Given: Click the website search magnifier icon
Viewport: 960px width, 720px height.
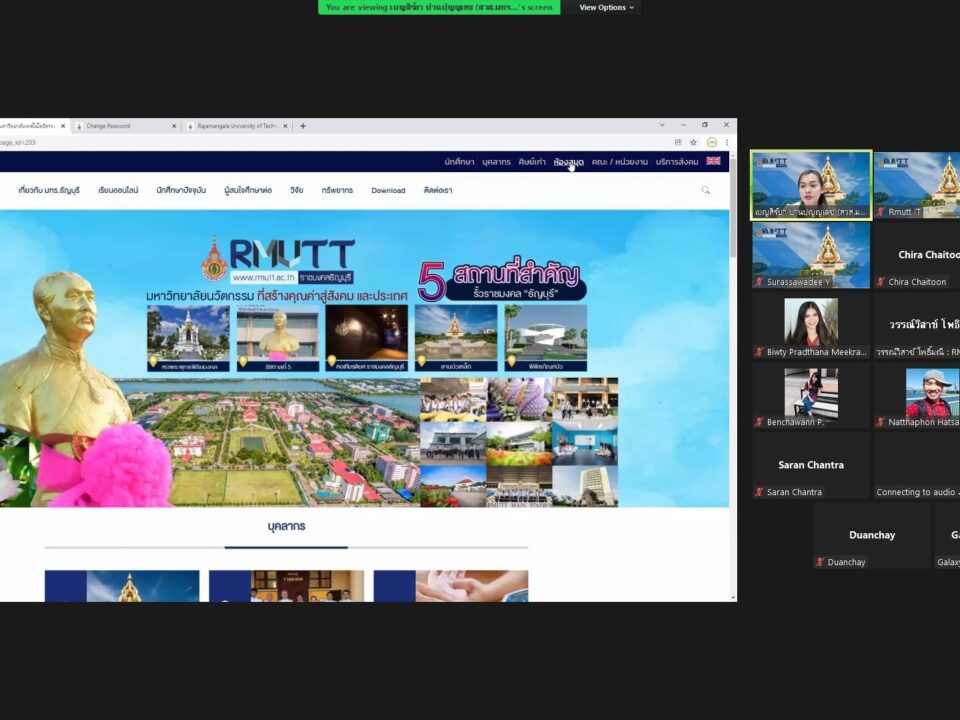Looking at the screenshot, I should coord(706,190).
